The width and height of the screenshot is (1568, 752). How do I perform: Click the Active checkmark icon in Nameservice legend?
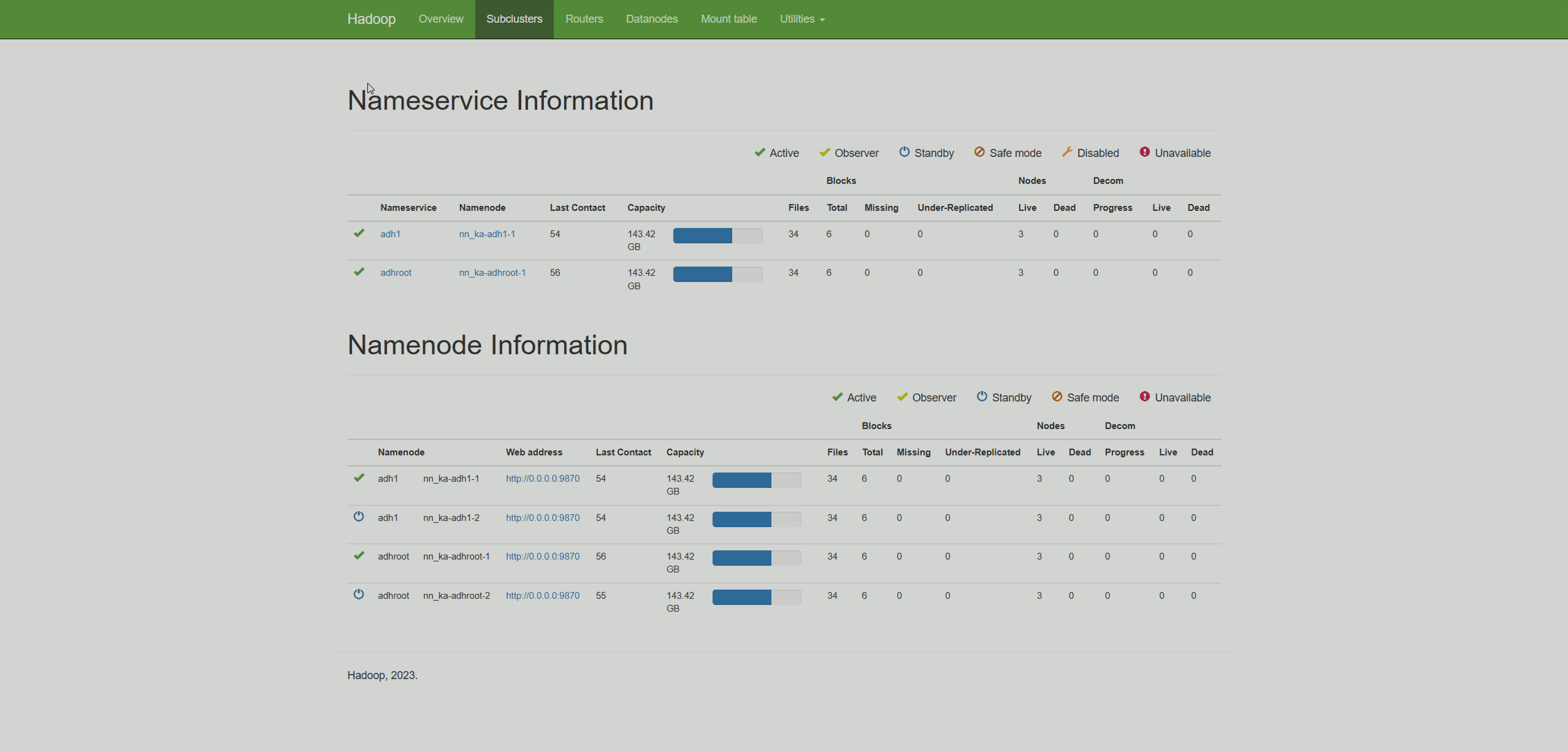coord(760,153)
